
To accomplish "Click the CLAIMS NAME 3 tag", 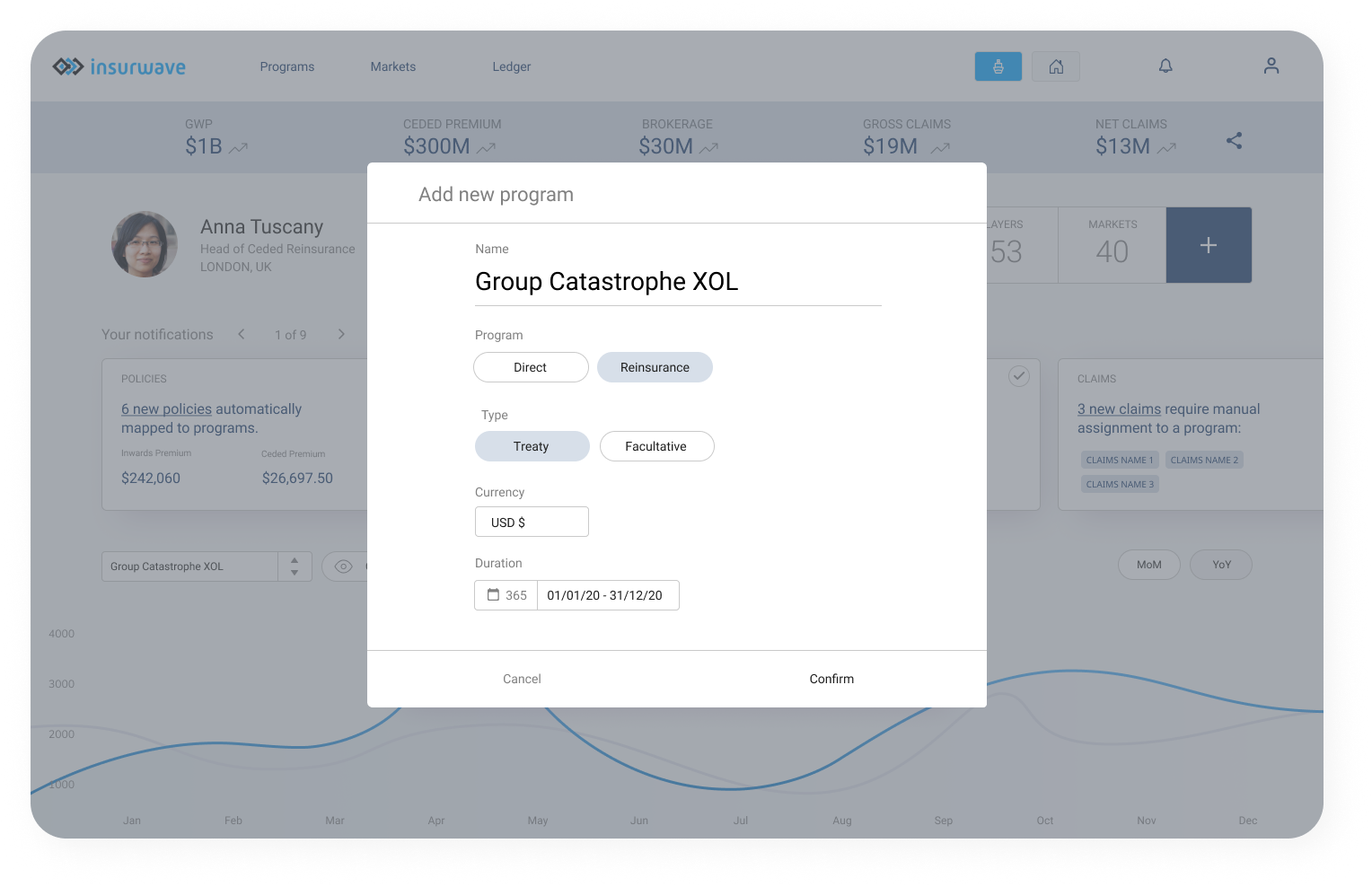I will (1120, 484).
